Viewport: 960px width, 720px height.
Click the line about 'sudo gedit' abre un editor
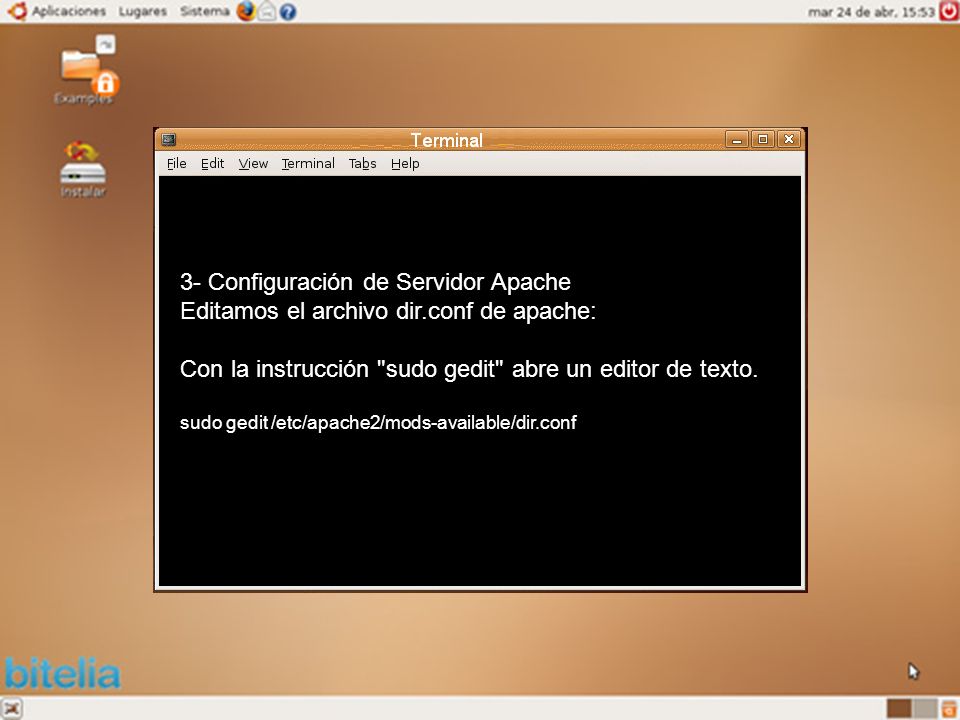click(469, 369)
